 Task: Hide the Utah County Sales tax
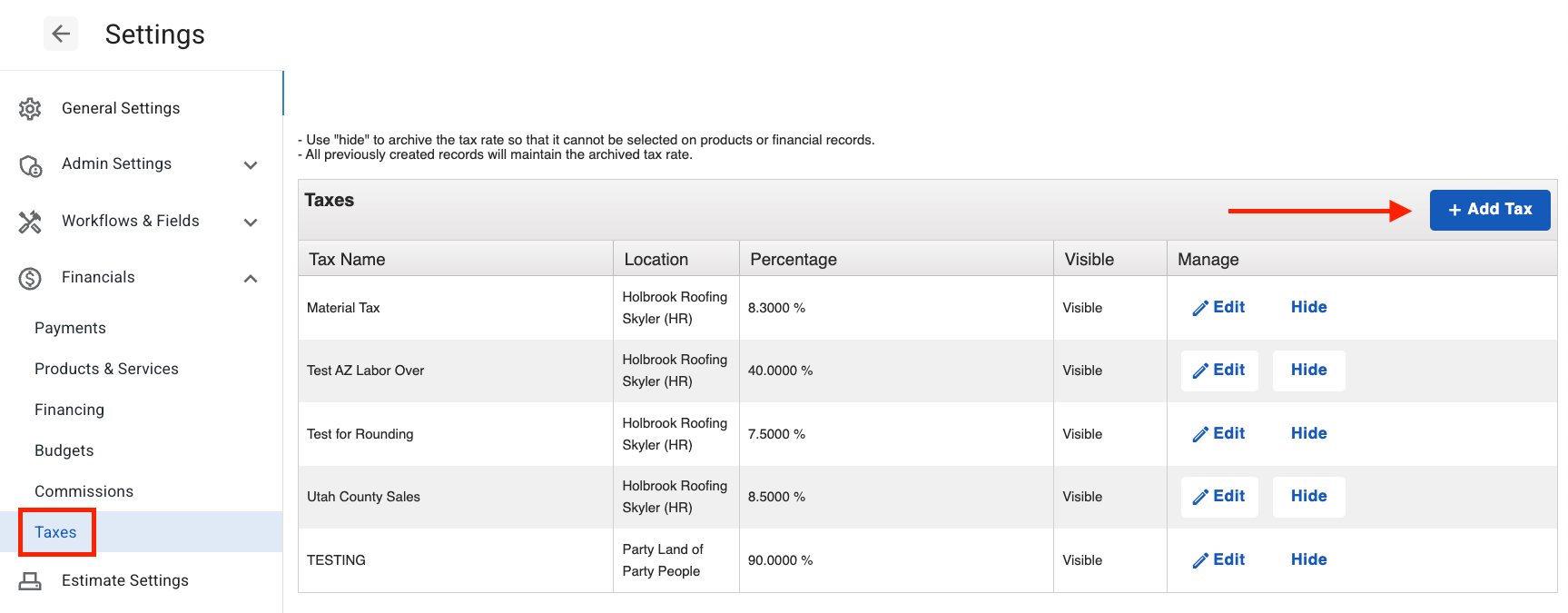1308,497
